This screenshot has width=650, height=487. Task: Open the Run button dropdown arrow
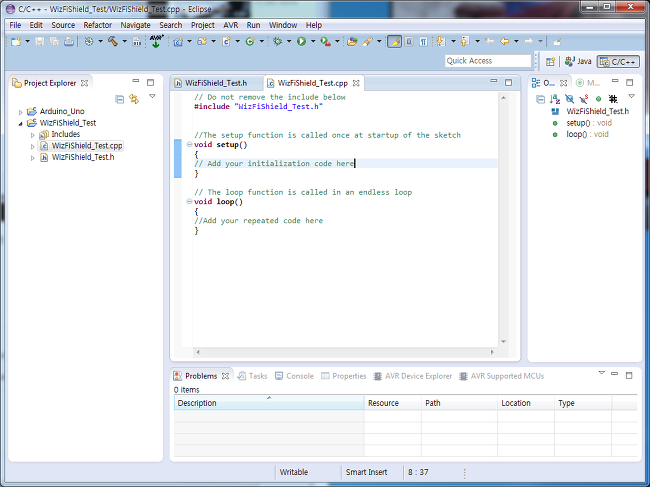point(313,41)
